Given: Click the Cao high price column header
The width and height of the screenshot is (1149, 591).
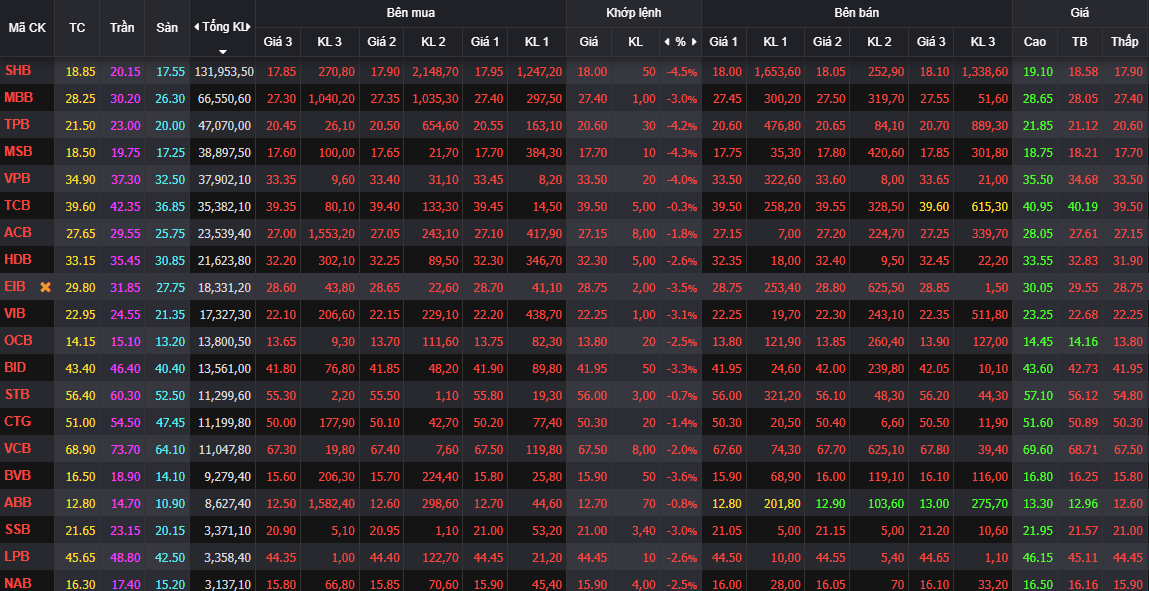Looking at the screenshot, I should tap(1035, 42).
